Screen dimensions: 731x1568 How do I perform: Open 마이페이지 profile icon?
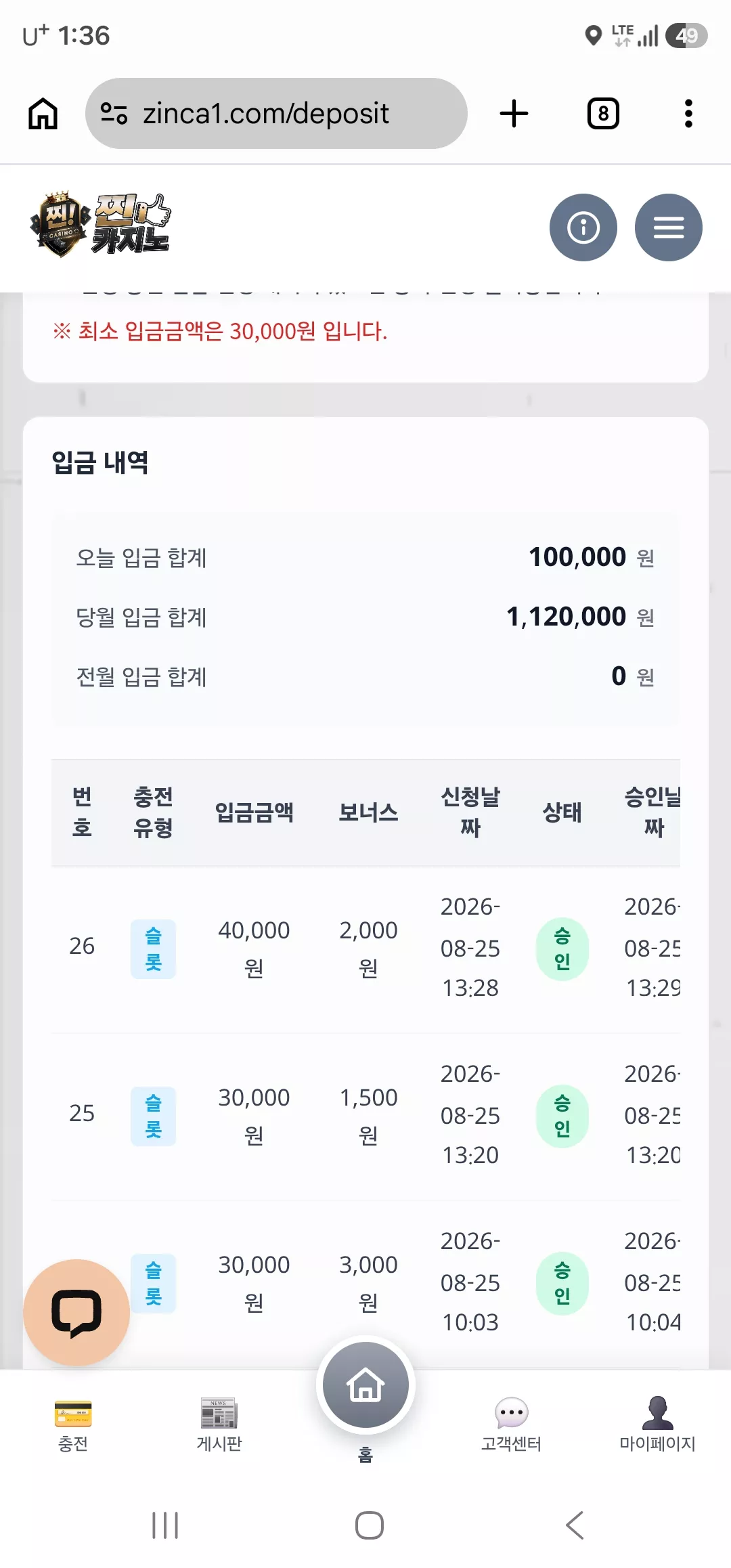[657, 1424]
